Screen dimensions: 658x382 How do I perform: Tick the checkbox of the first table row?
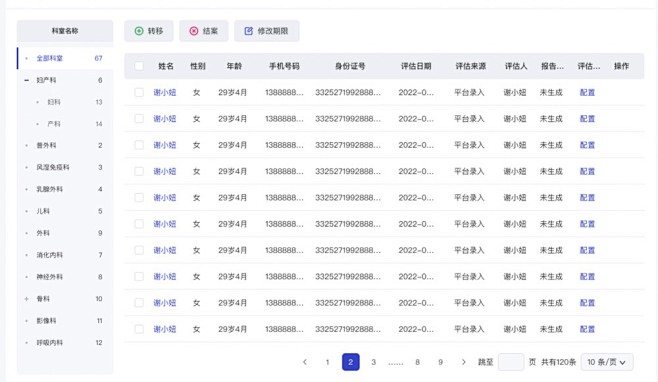click(139, 92)
